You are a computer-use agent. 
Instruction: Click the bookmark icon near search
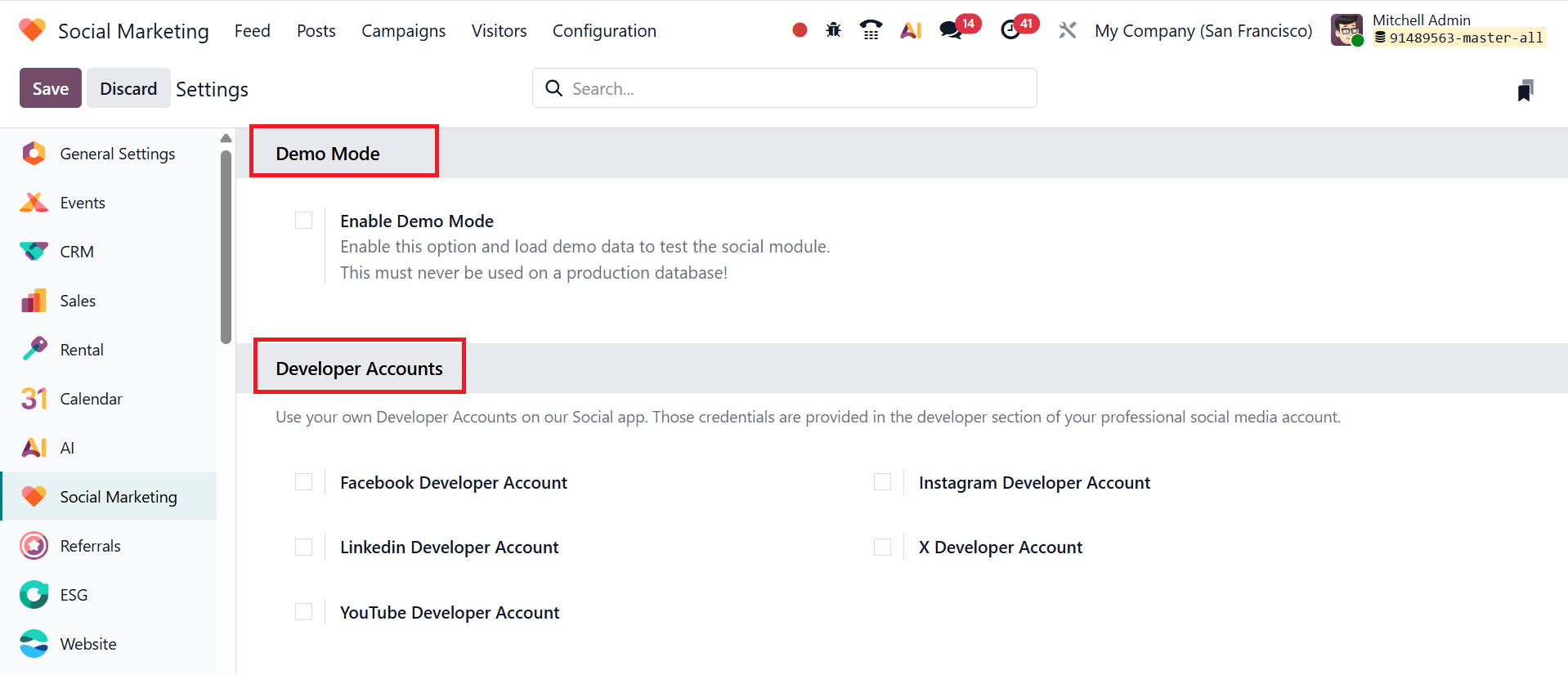point(1525,90)
